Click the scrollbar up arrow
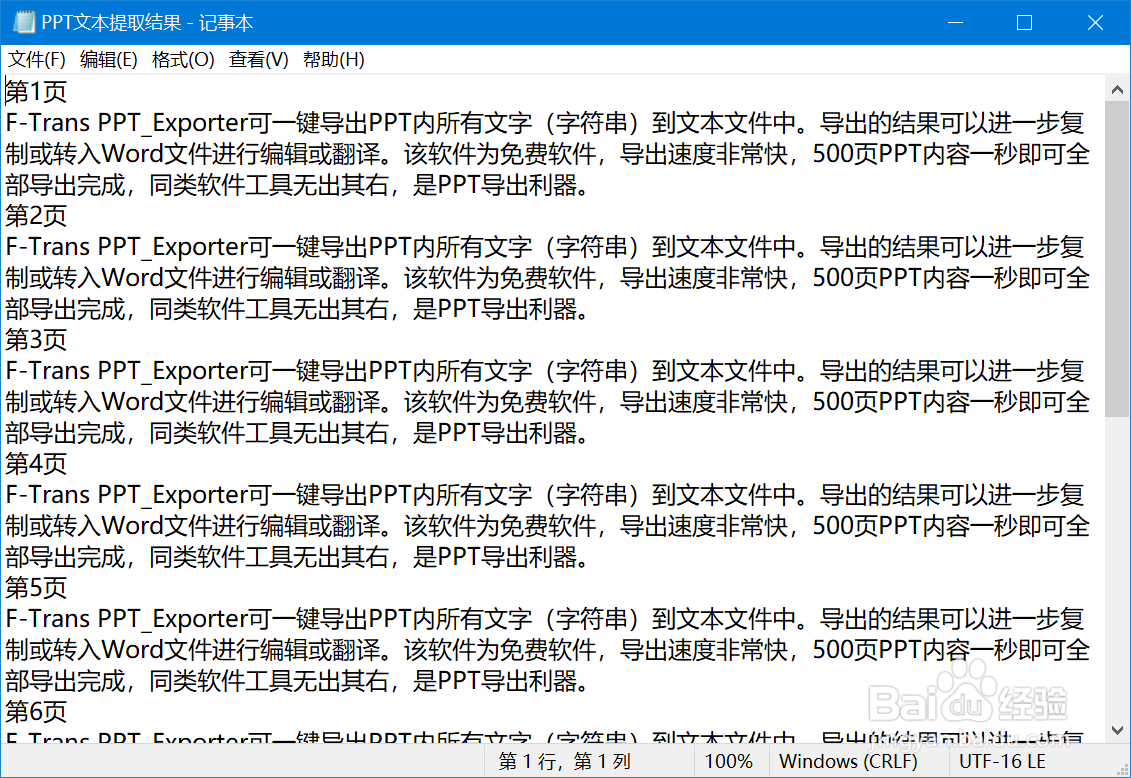The image size is (1131, 778). tap(1117, 90)
